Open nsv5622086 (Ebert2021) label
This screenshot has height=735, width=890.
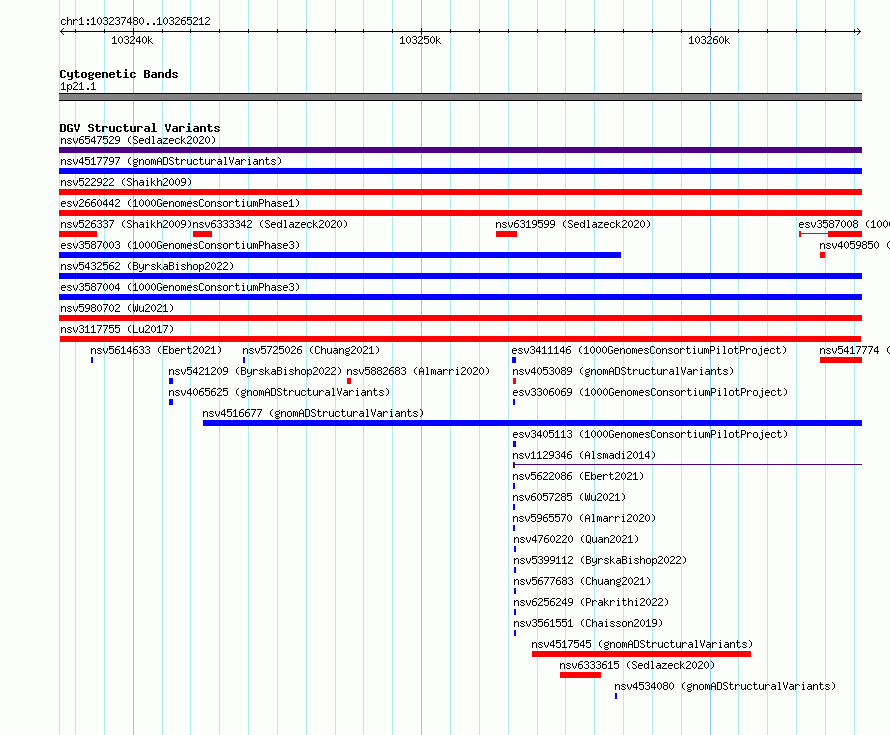(578, 476)
